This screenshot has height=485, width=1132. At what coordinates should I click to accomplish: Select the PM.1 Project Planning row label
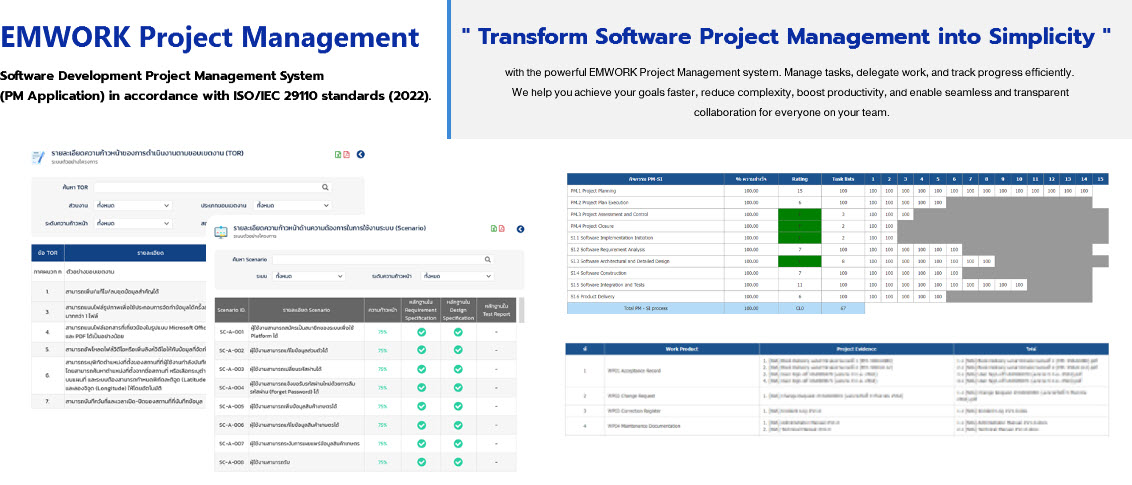(593, 191)
